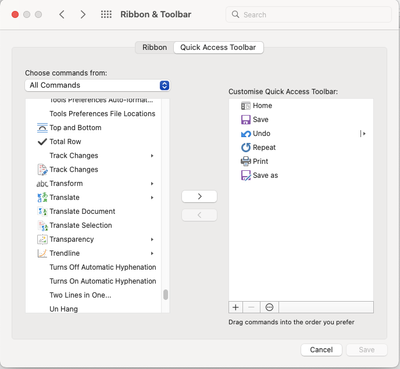
Task: Click the greyed Save button
Action: 367,350
